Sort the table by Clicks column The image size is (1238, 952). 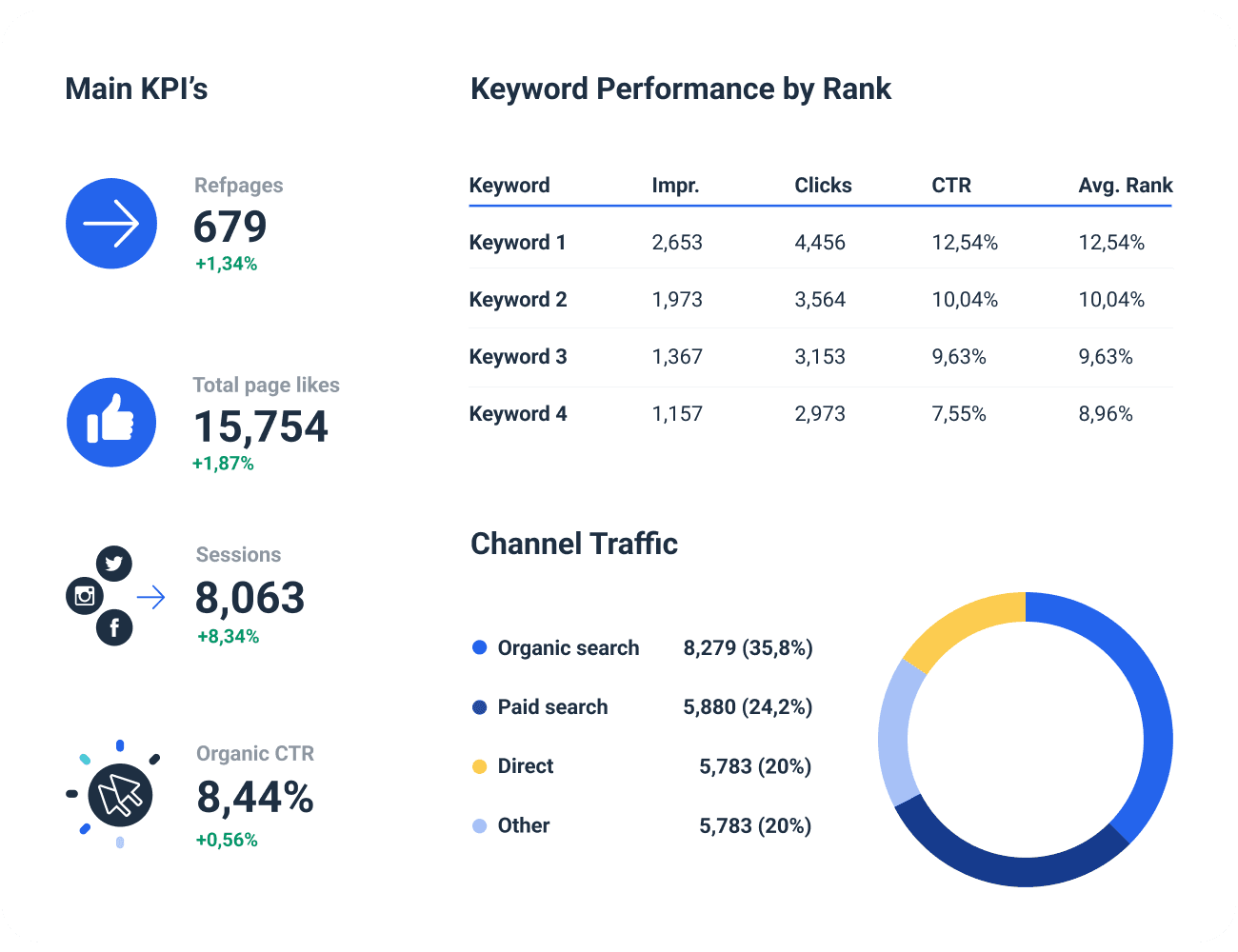pos(823,185)
